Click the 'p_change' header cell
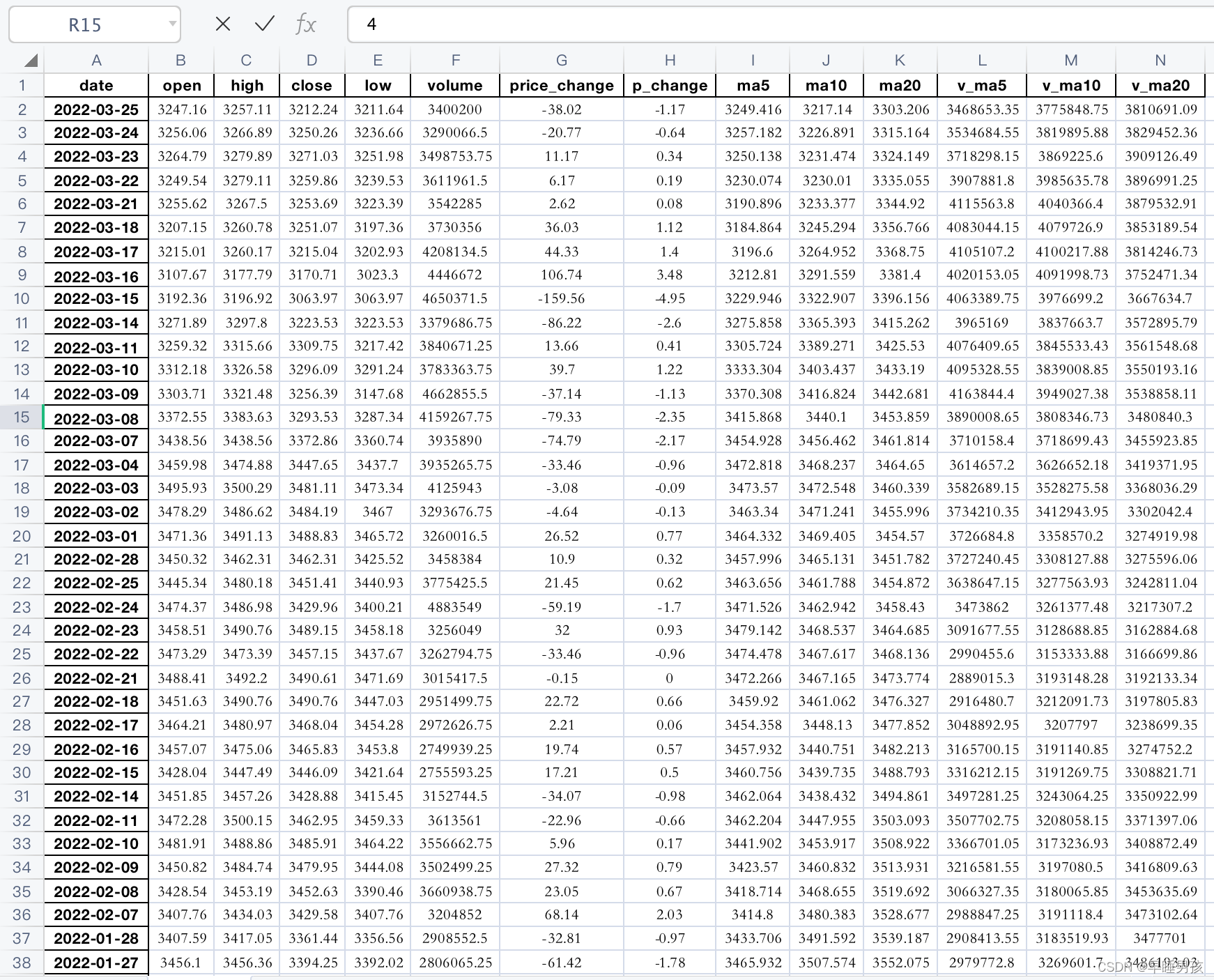This screenshot has width=1214, height=980. pos(670,85)
